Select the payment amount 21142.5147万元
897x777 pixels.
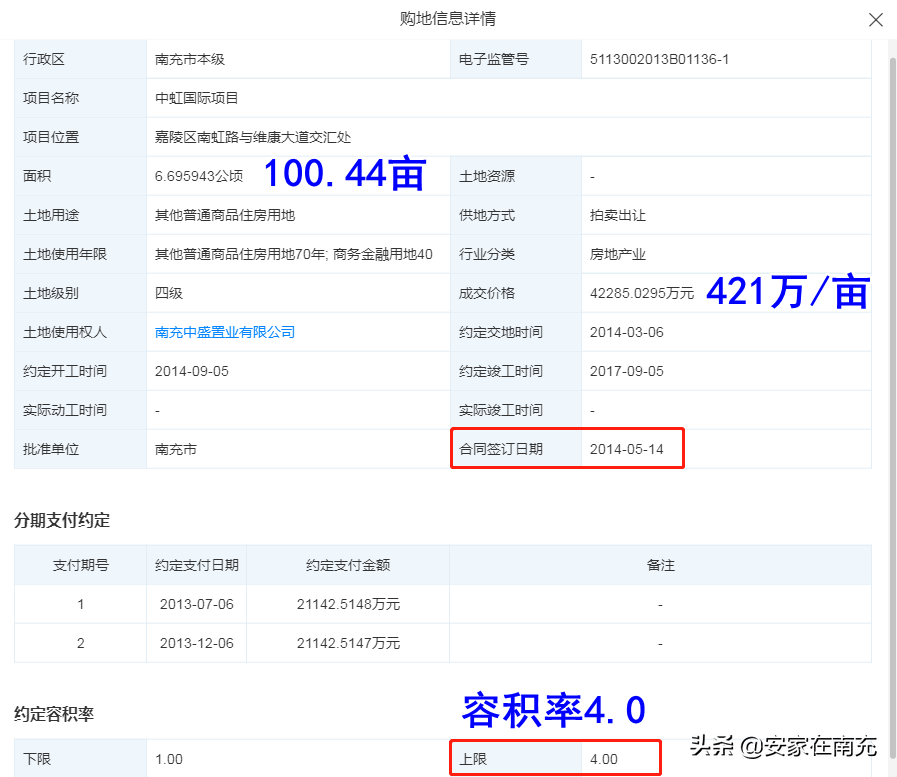coord(348,643)
